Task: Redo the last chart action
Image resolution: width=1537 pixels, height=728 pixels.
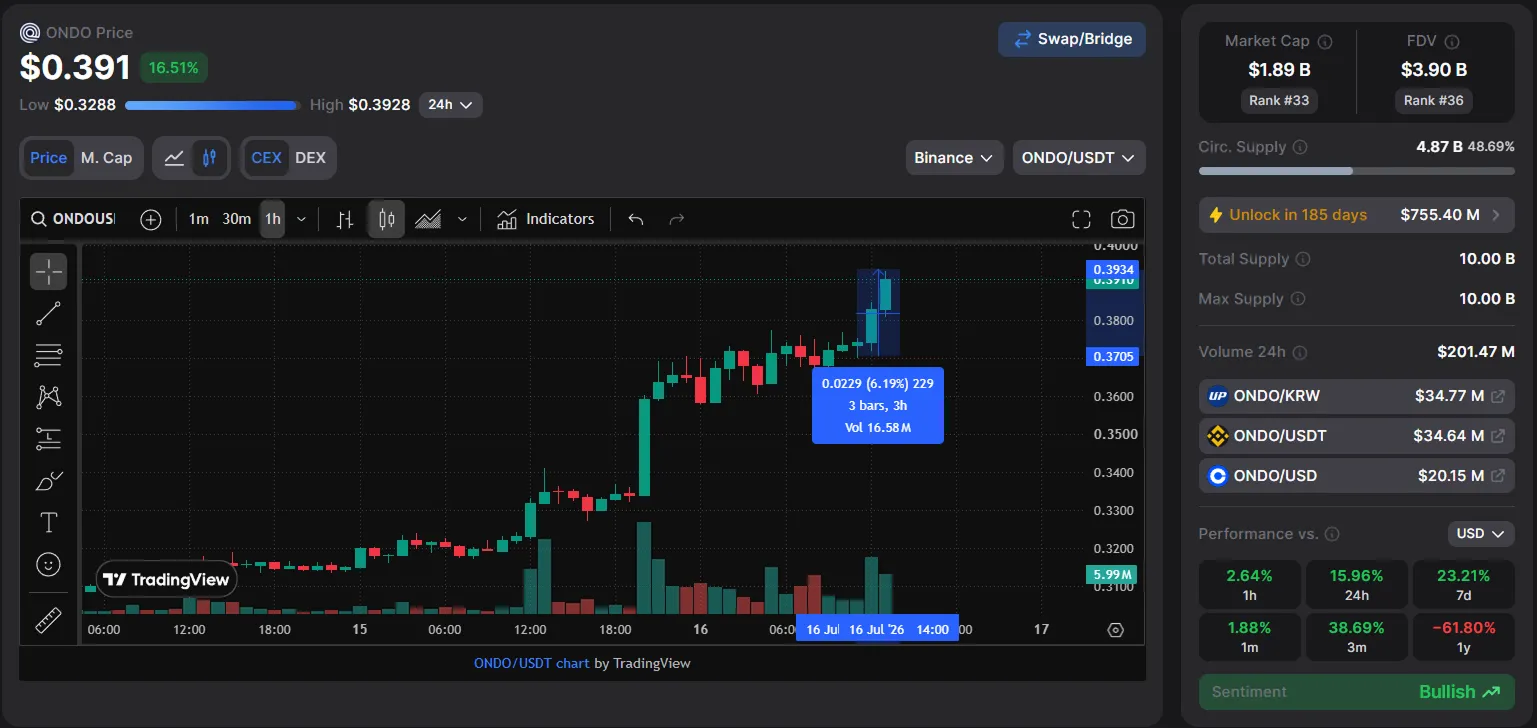Action: 677,219
